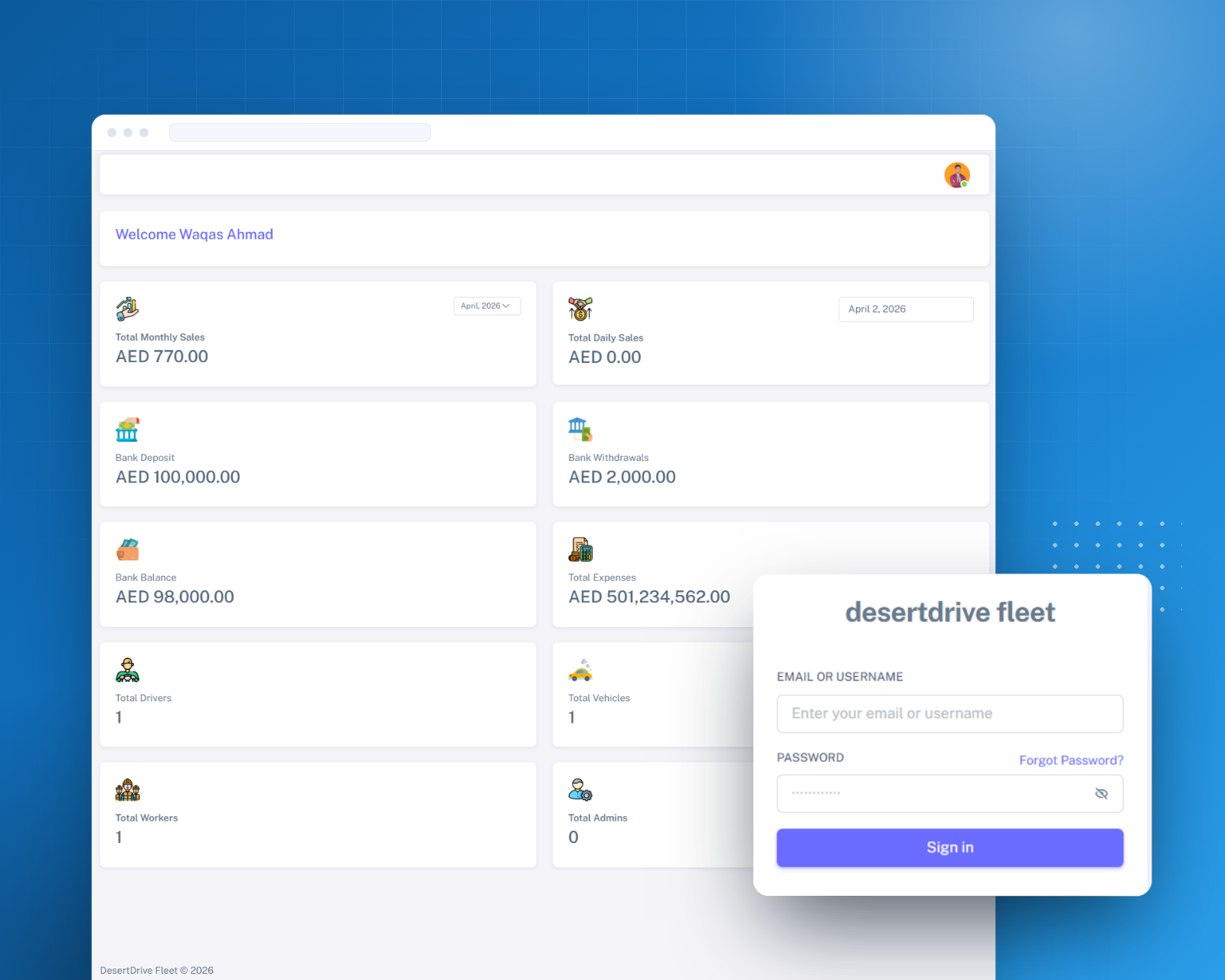The image size is (1225, 980).
Task: Select the AED 770.00 monthly sales value
Action: pyautogui.click(x=162, y=356)
